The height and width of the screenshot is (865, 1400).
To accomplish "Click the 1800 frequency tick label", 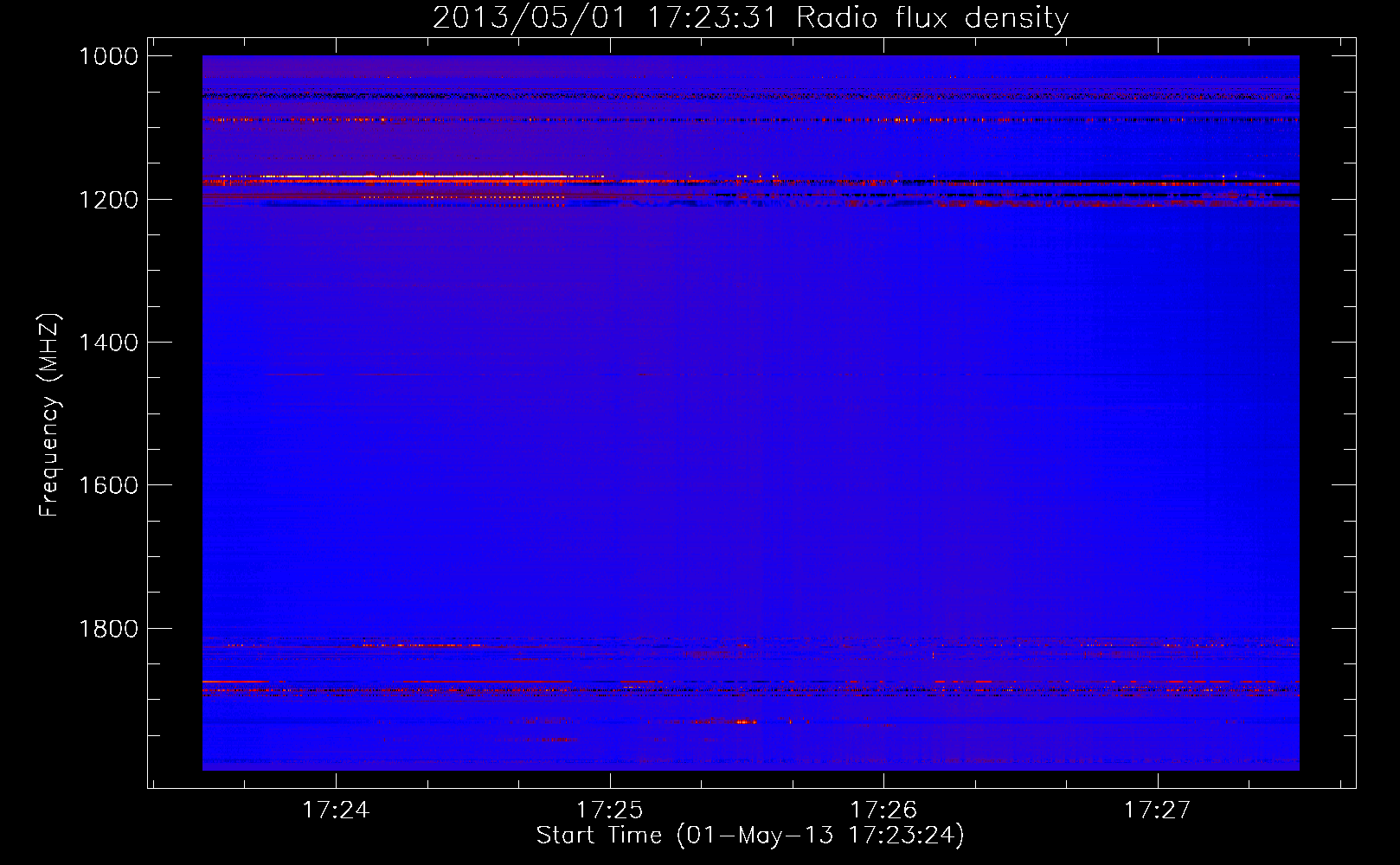I will [108, 629].
